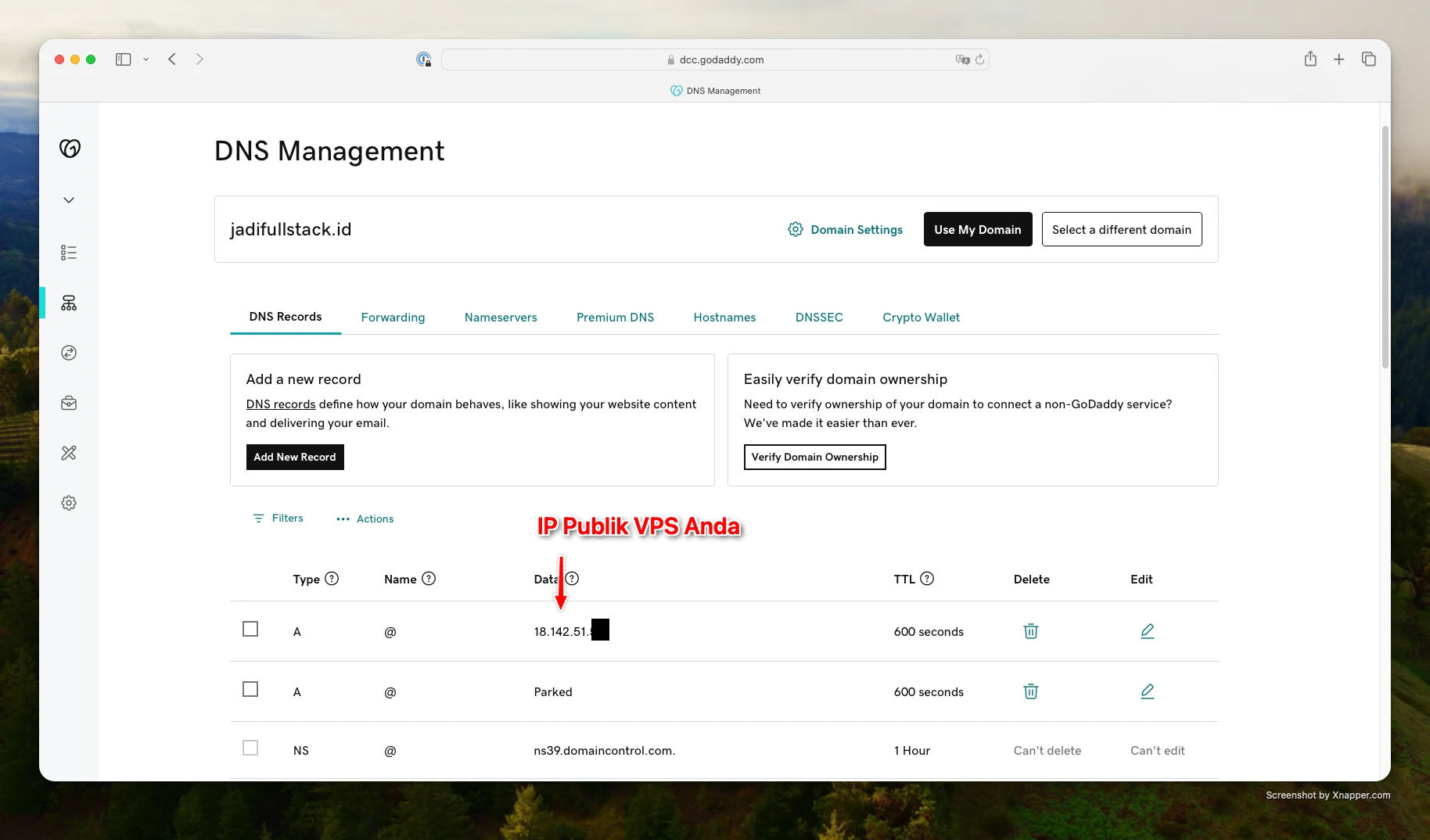
Task: Click Select a different domain button
Action: click(x=1122, y=229)
